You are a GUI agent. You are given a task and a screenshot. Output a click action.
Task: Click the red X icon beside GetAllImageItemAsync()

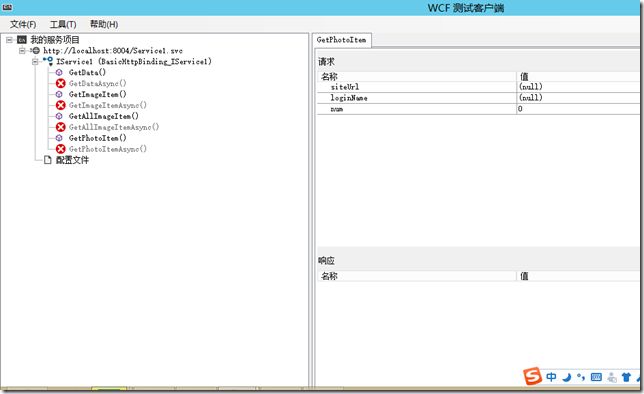coord(61,127)
